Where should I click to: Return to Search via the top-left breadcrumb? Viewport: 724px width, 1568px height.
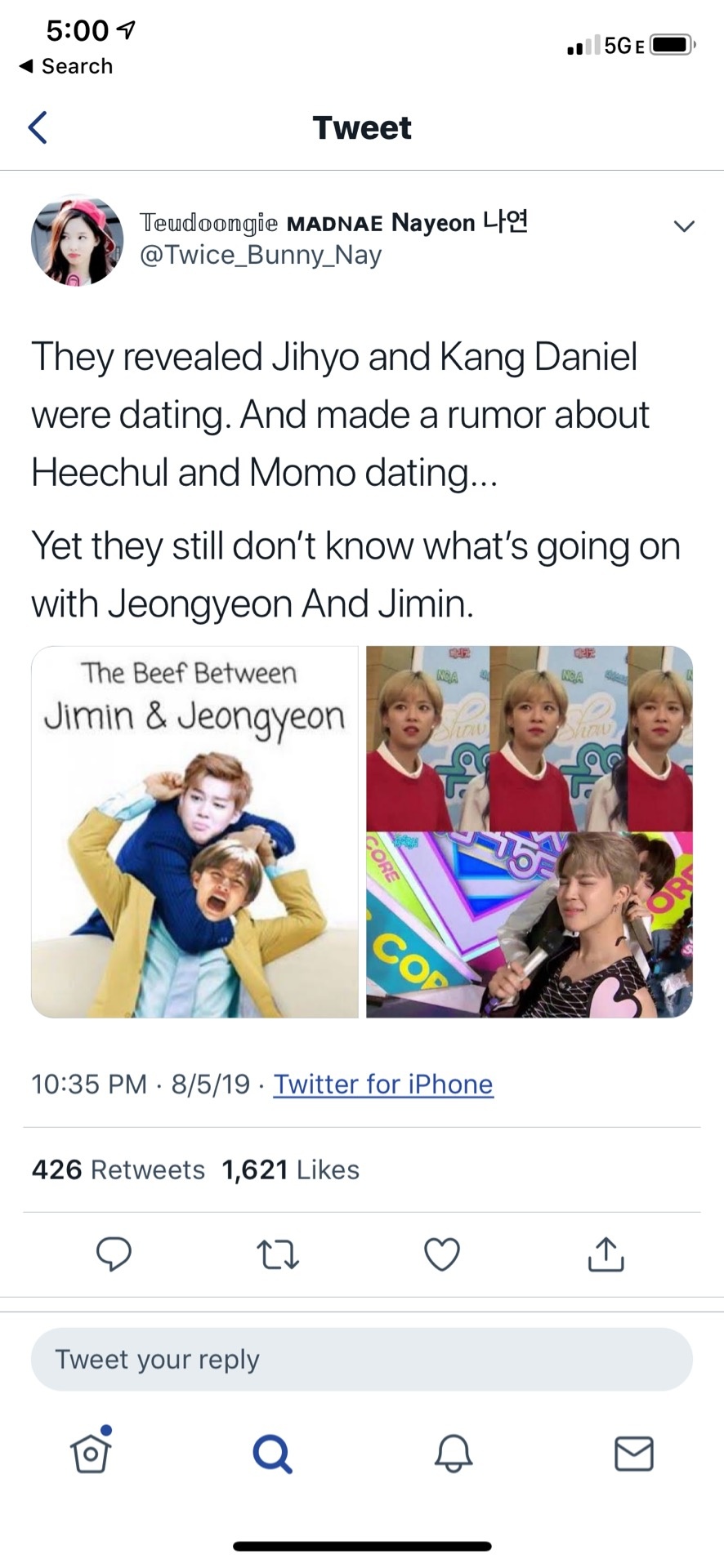(65, 66)
